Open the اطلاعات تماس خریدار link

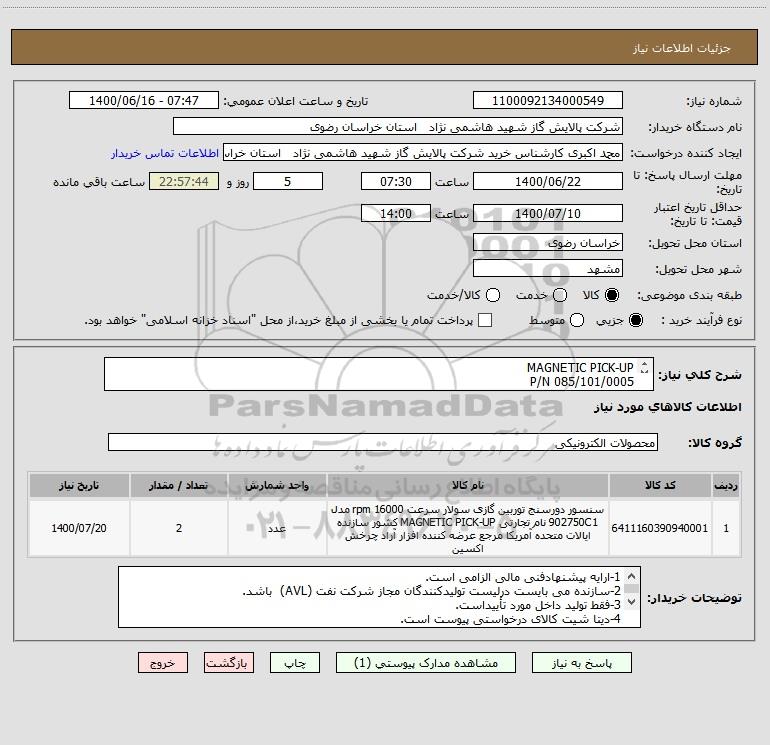(x=165, y=153)
